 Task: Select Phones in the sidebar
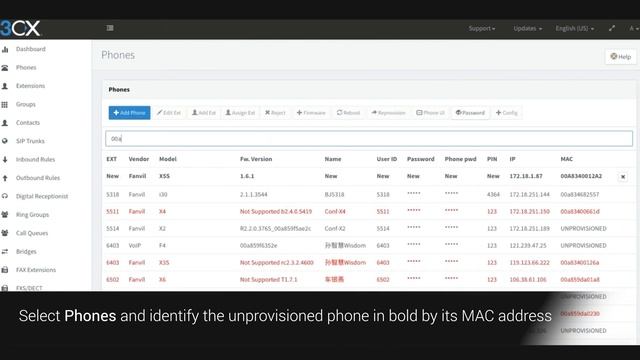click(26, 67)
